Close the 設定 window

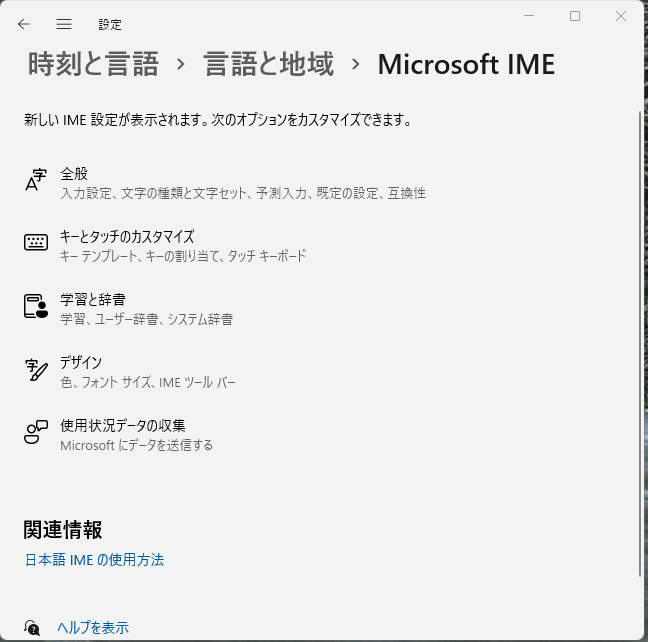pyautogui.click(x=621, y=16)
